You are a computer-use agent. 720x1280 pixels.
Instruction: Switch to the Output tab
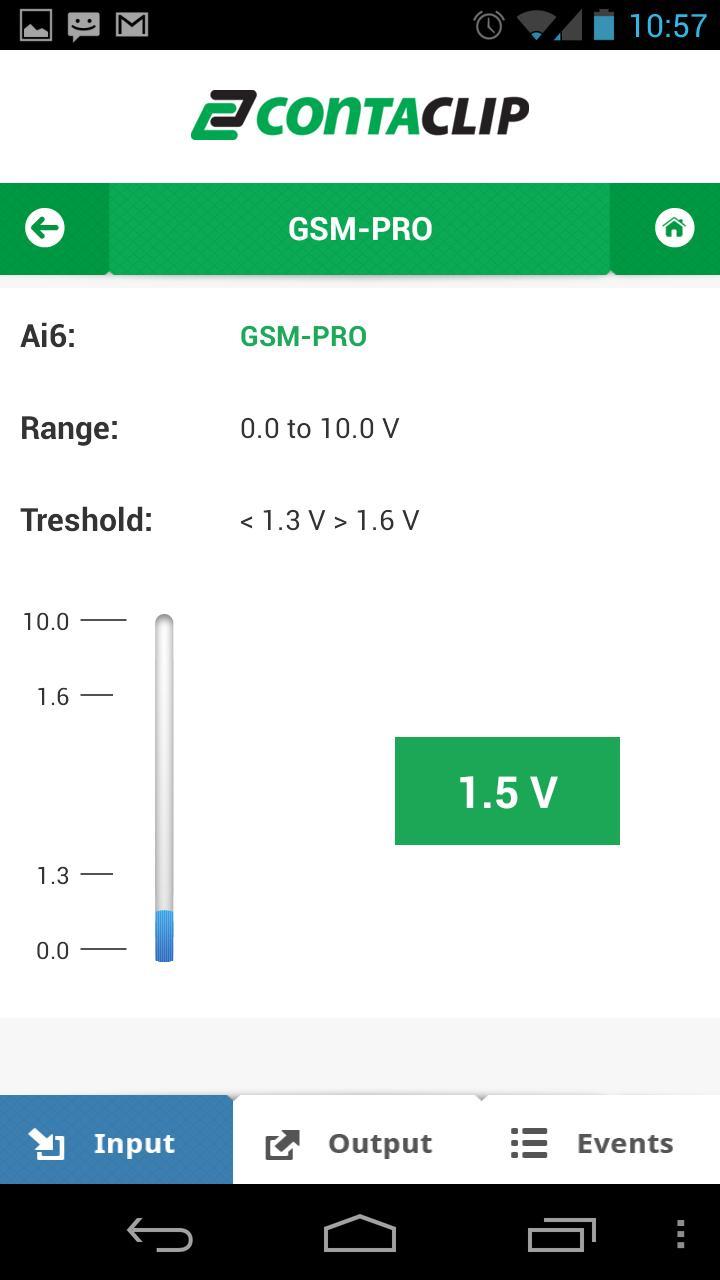[x=350, y=1142]
